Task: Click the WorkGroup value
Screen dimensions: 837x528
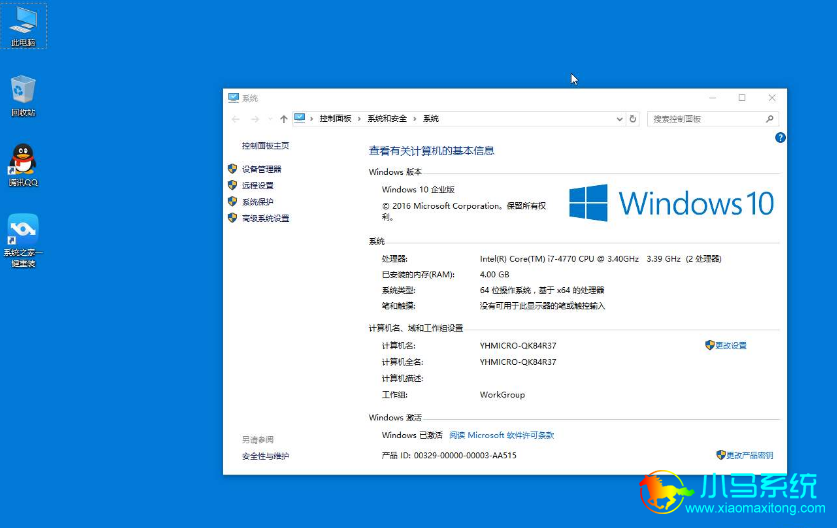Action: (x=502, y=395)
